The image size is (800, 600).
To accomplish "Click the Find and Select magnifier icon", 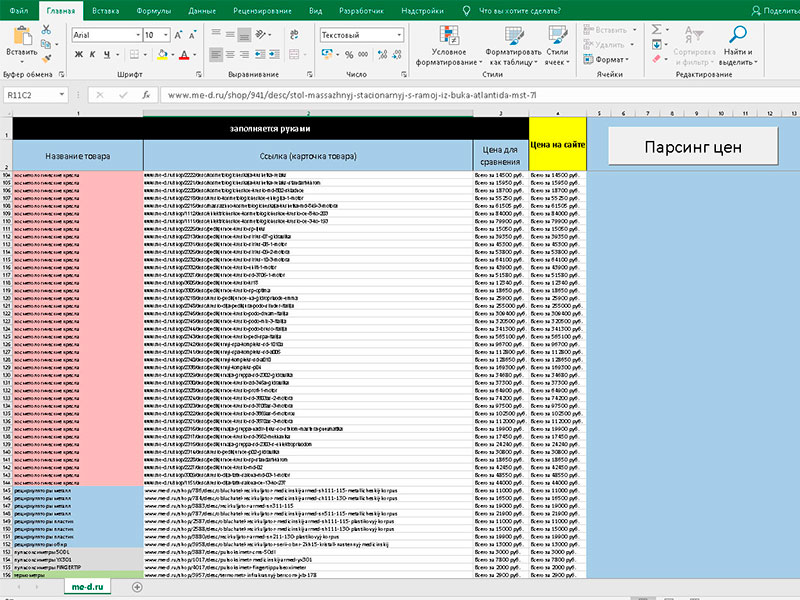I will coord(737,35).
